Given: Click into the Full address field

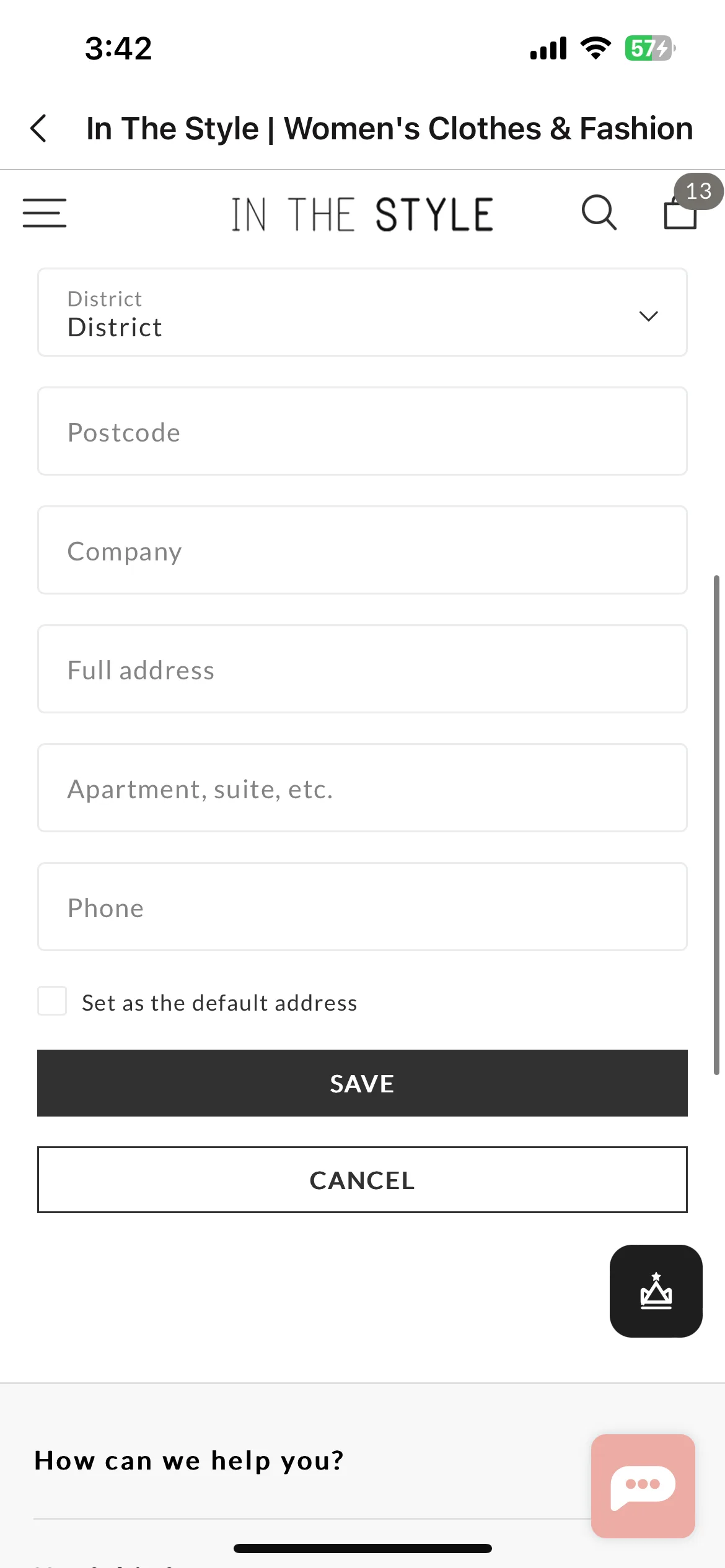Looking at the screenshot, I should tap(362, 669).
